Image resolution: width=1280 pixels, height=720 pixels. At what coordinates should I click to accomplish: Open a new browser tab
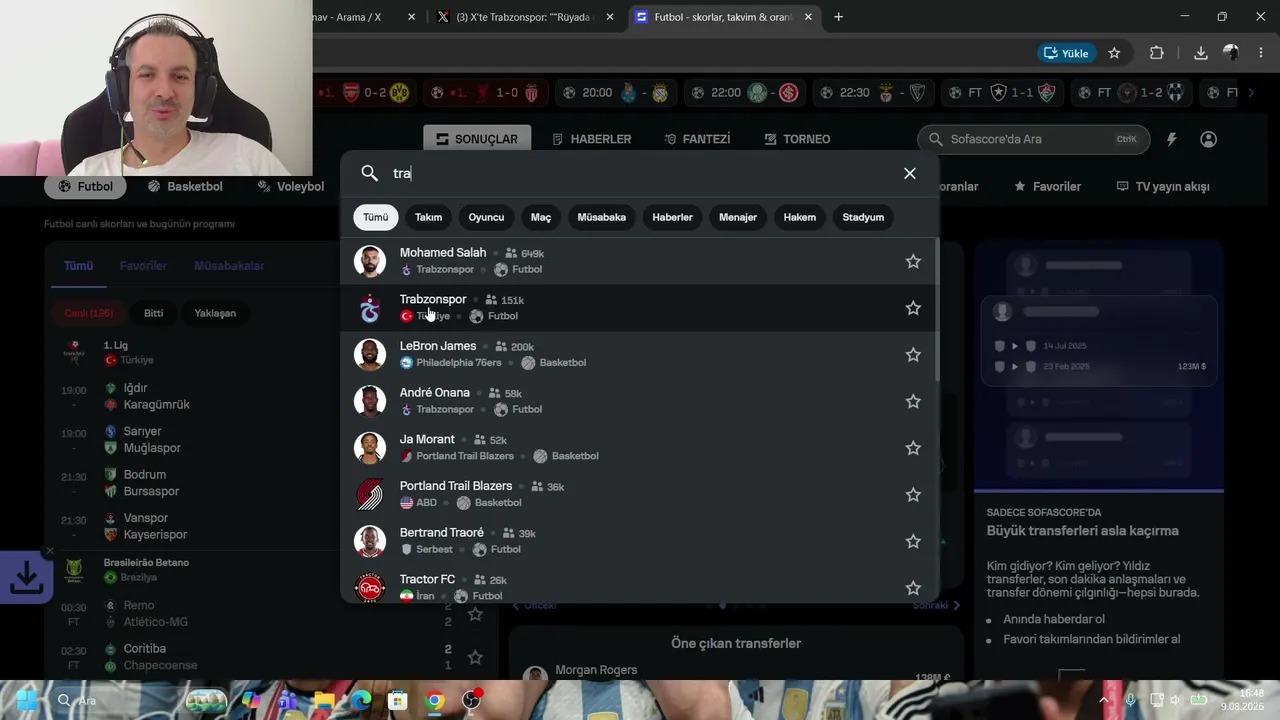click(838, 17)
